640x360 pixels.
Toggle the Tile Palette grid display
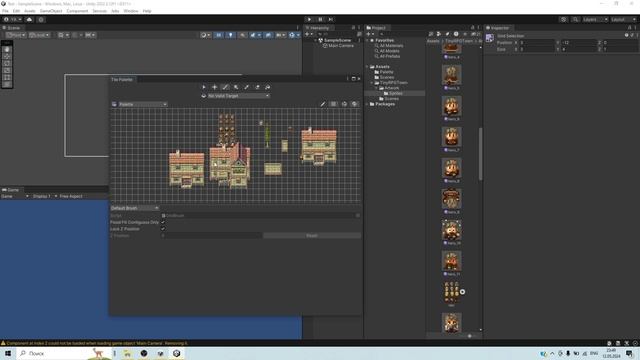click(x=333, y=104)
